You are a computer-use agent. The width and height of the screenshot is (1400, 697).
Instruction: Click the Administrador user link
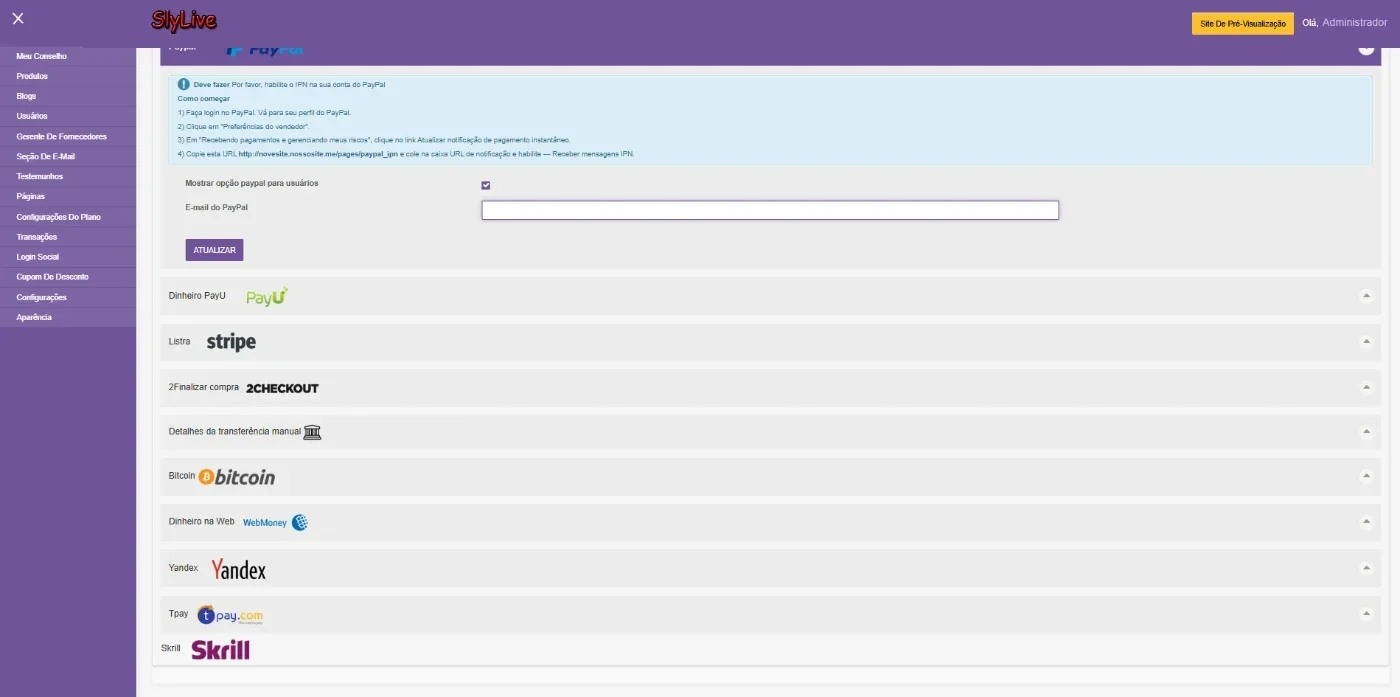[x=1355, y=22]
